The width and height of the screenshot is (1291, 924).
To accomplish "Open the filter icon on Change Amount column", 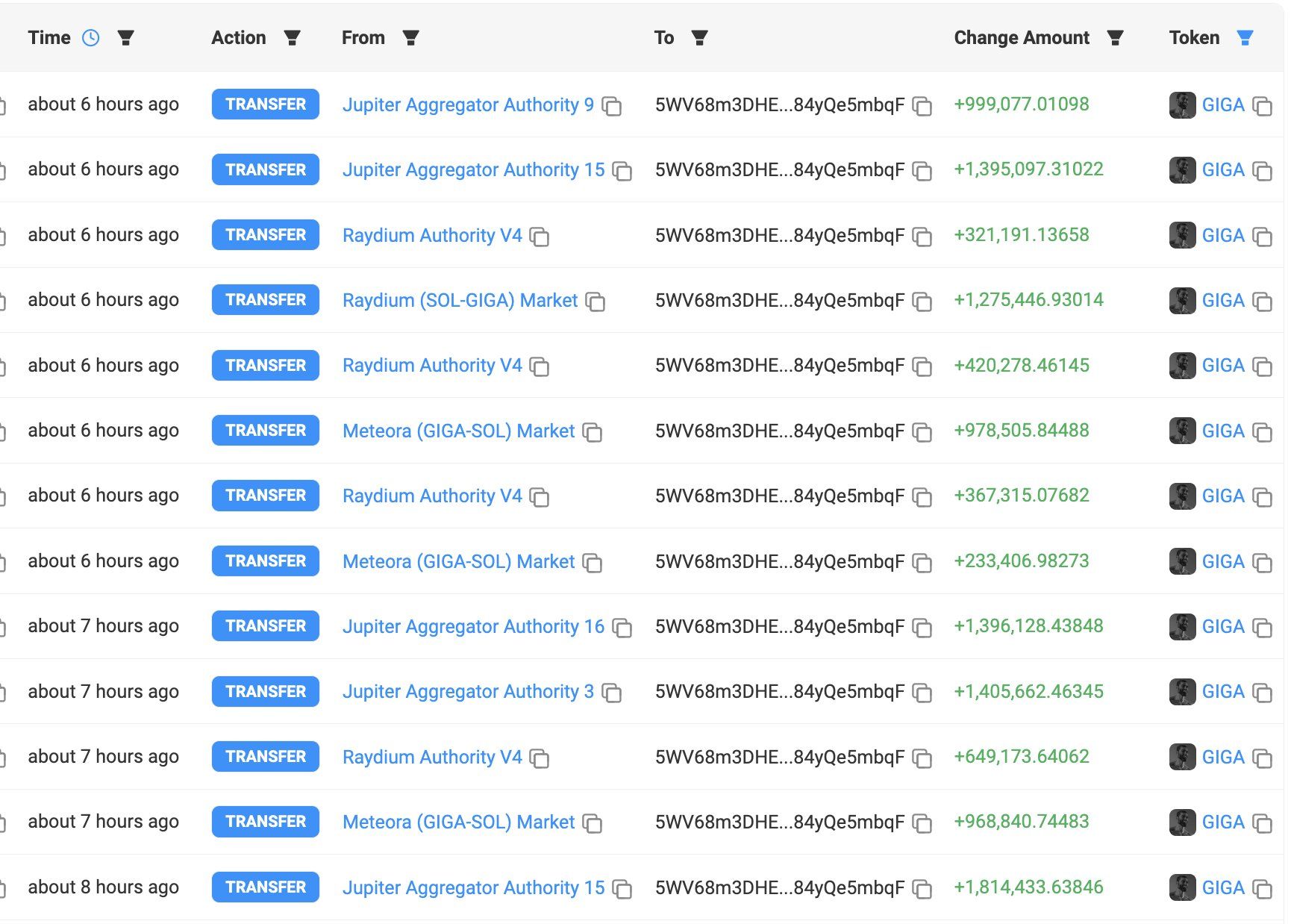I will tap(1116, 37).
